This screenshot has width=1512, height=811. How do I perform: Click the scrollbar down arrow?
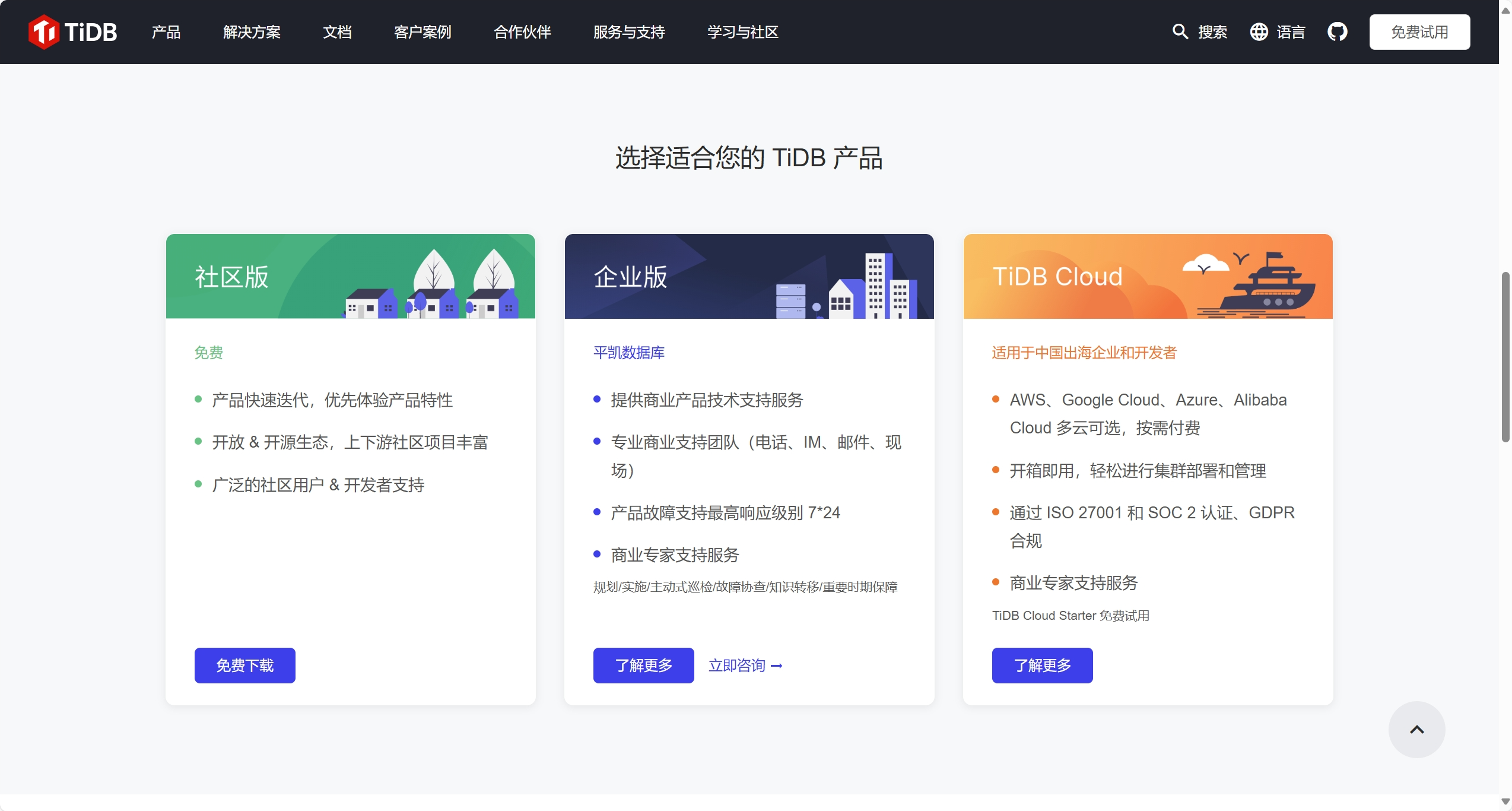pos(1505,802)
